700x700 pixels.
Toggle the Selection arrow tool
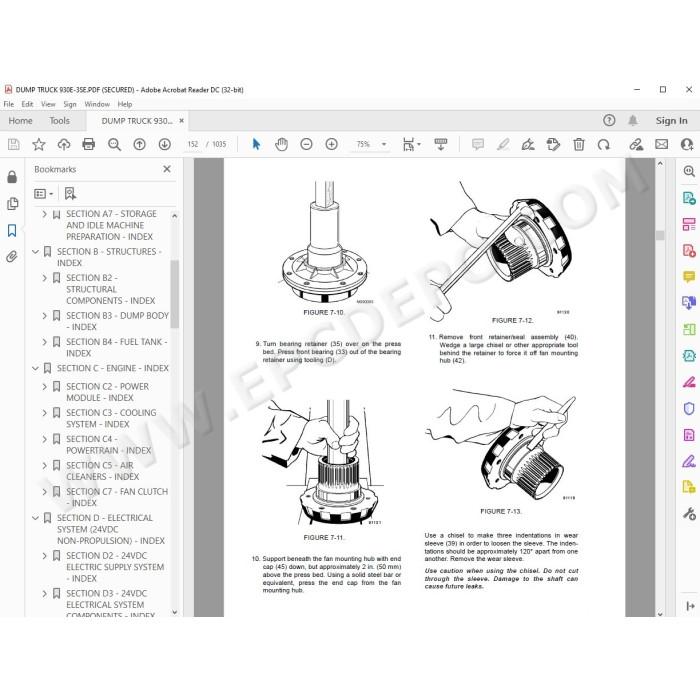coord(256,144)
